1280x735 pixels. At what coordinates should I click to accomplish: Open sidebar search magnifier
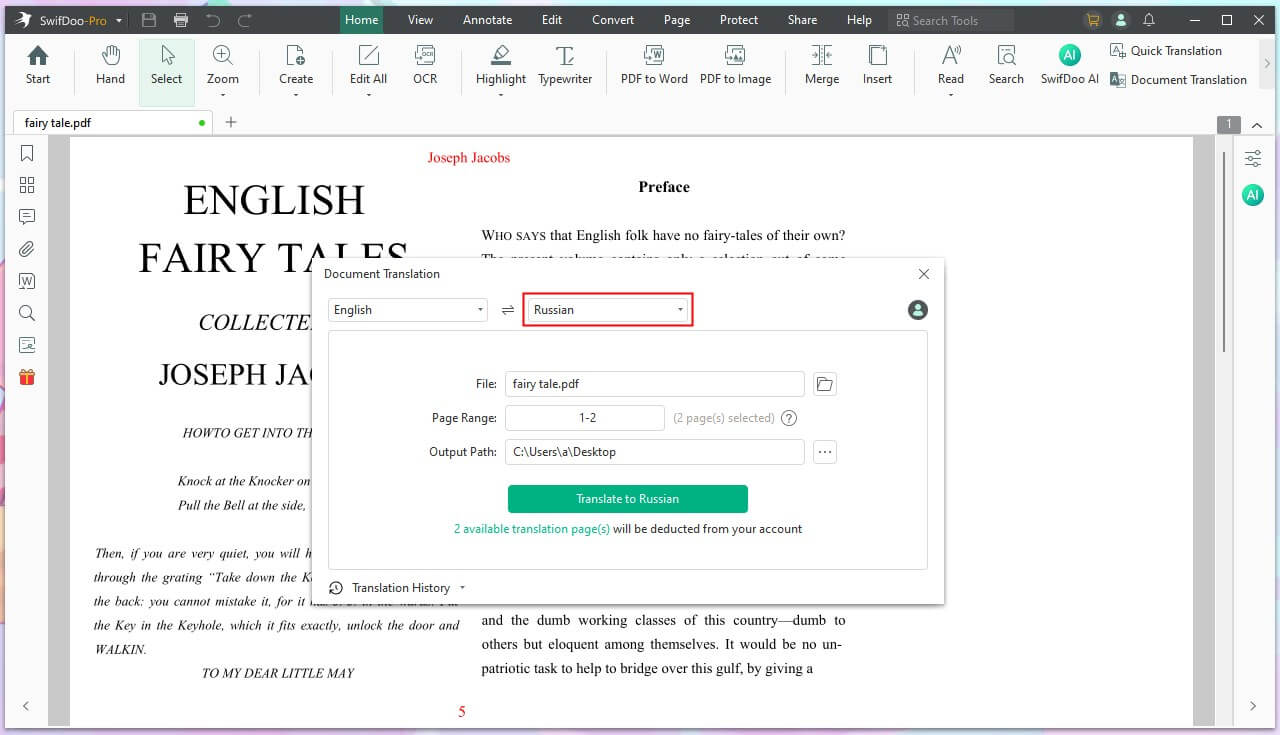pos(27,313)
